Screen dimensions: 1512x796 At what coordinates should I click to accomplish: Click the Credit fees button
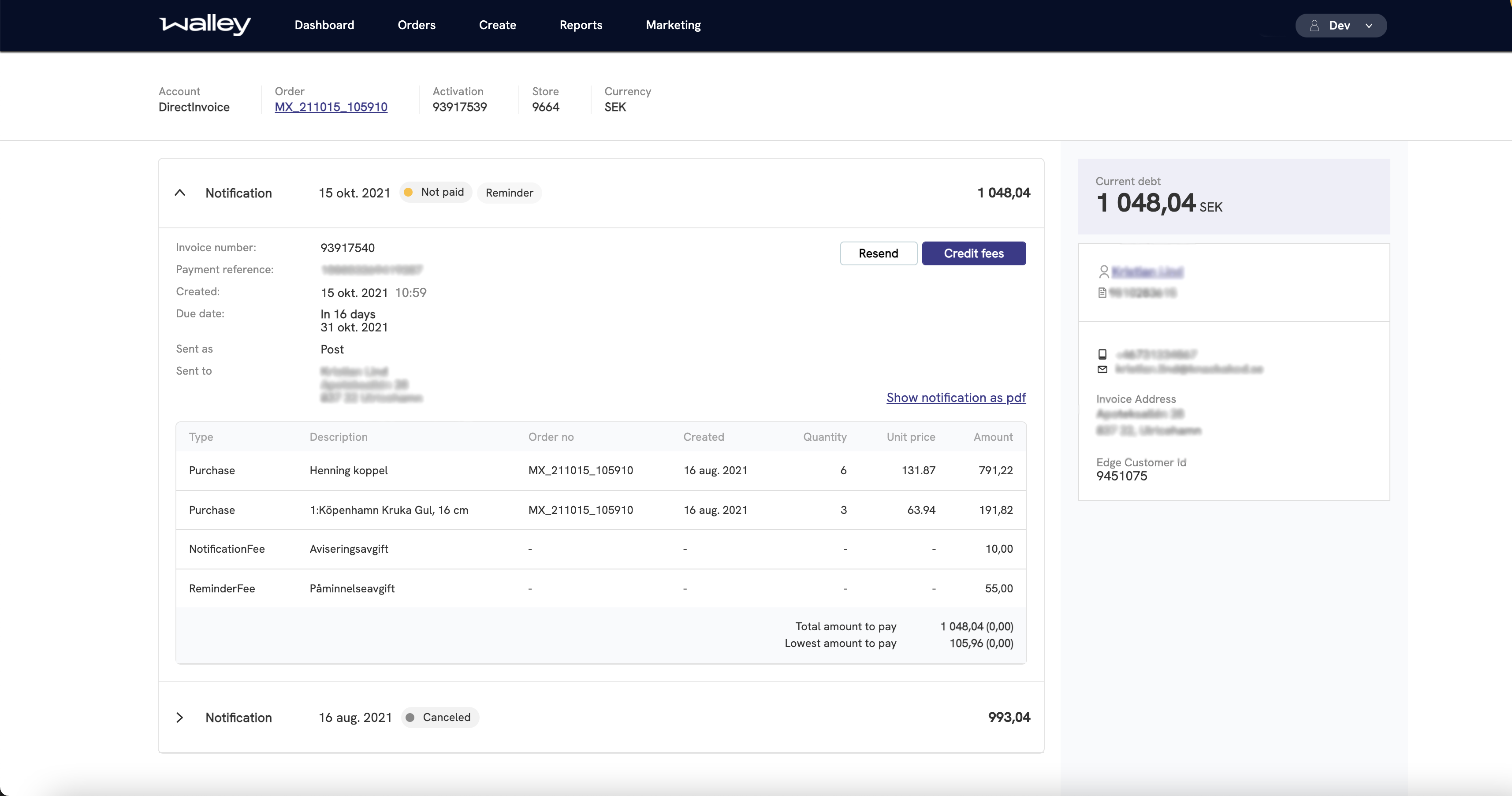[x=974, y=253]
